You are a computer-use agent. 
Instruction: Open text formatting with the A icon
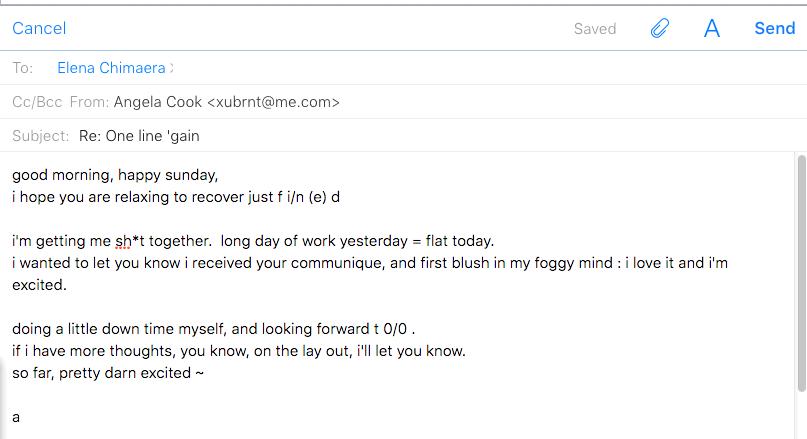(x=712, y=28)
